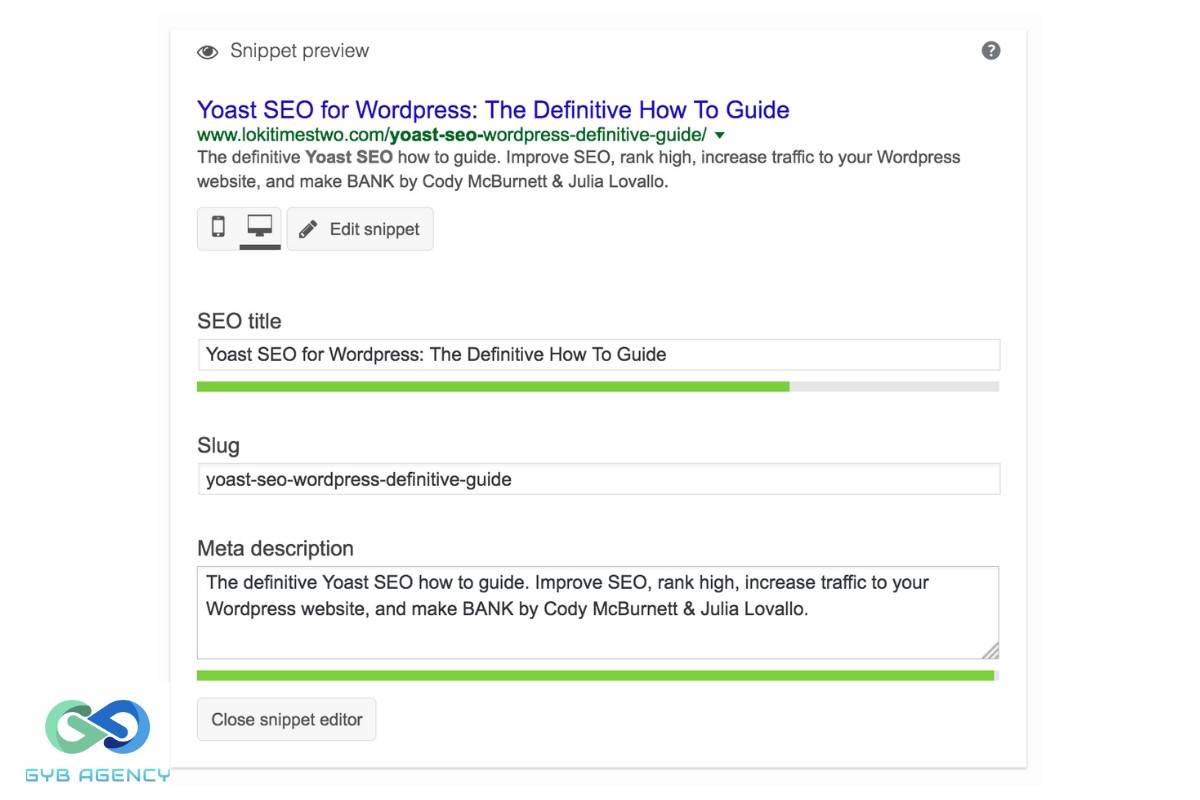Click the Slug label
This screenshot has height=800, width=1200.
218,446
